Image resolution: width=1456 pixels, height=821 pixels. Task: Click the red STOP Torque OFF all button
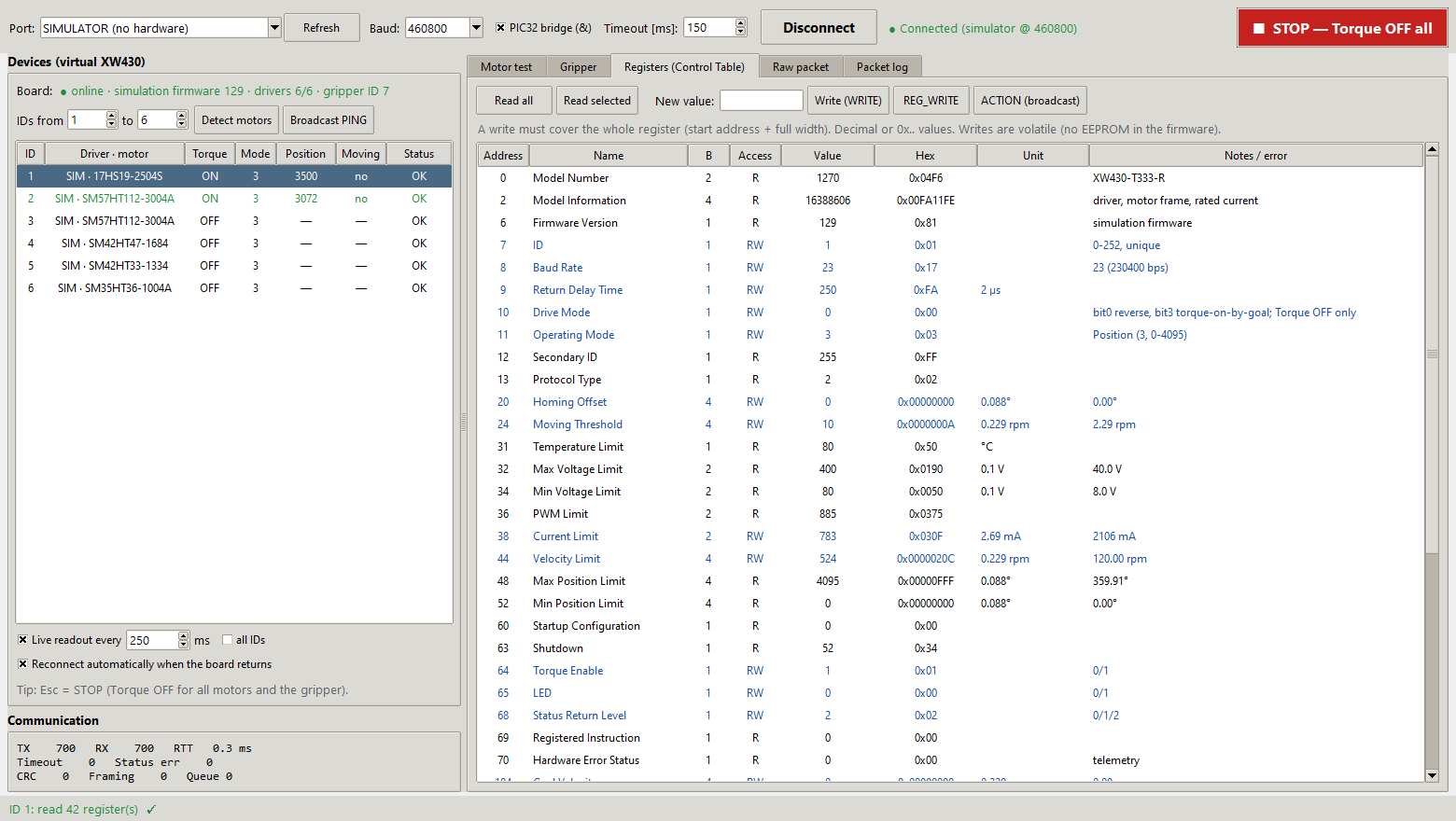[1342, 28]
